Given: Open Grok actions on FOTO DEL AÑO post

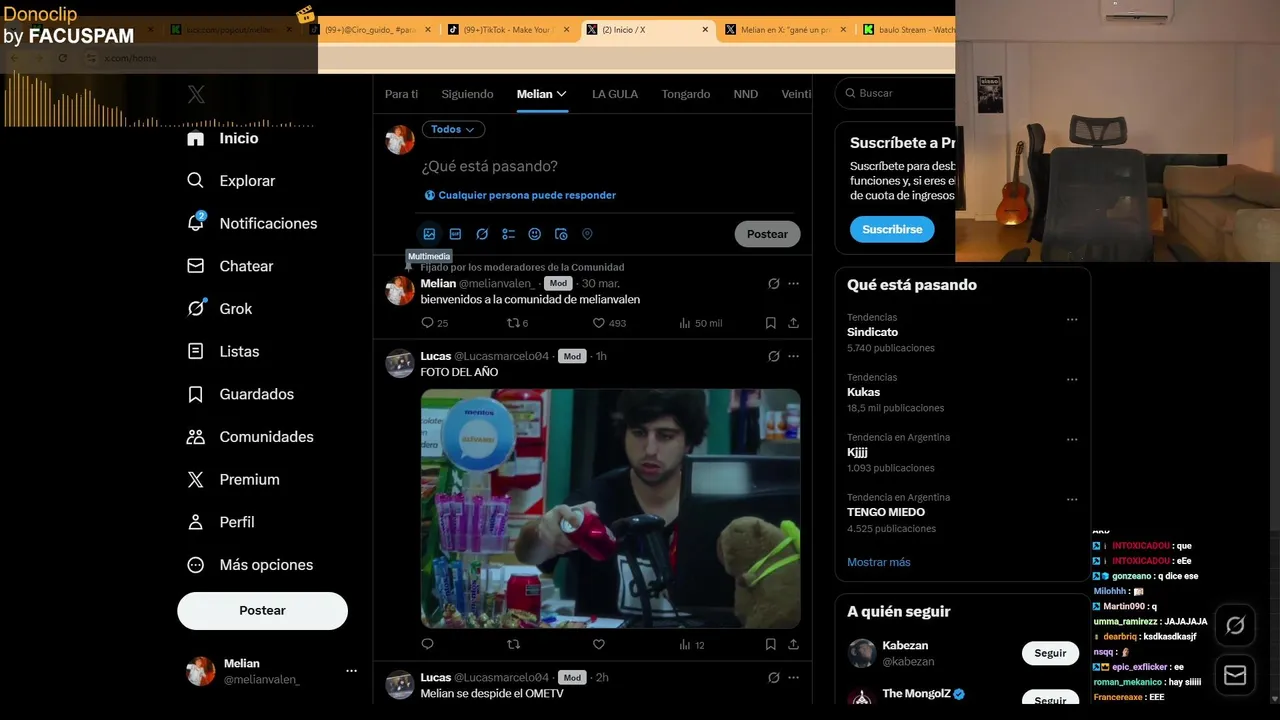Looking at the screenshot, I should click(773, 356).
